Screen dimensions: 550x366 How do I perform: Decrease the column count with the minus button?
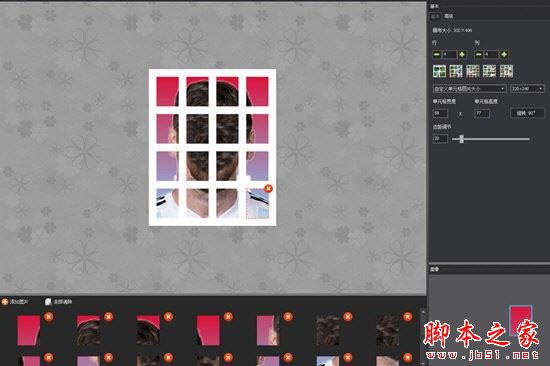[x=478, y=54]
